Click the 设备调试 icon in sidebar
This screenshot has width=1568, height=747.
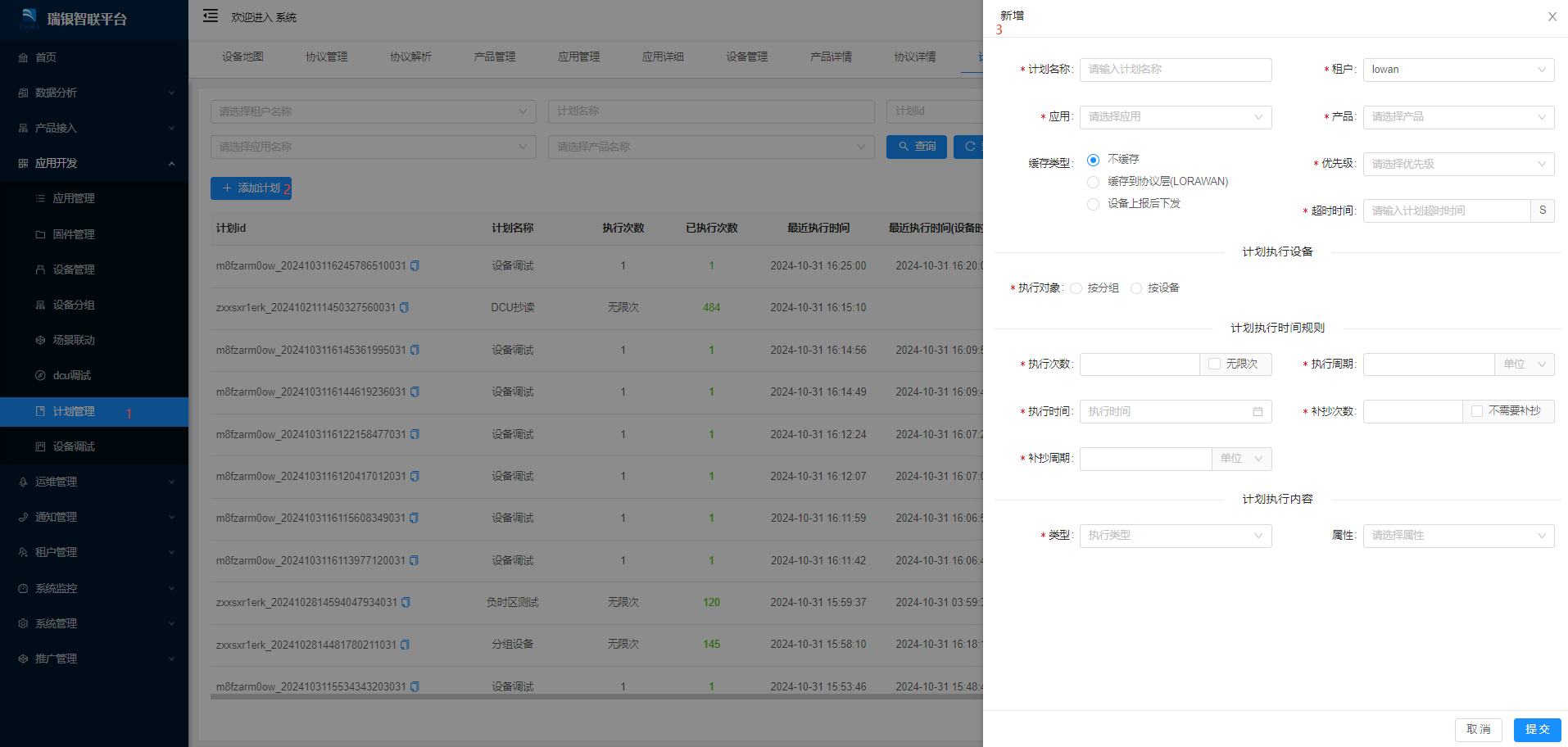[40, 446]
